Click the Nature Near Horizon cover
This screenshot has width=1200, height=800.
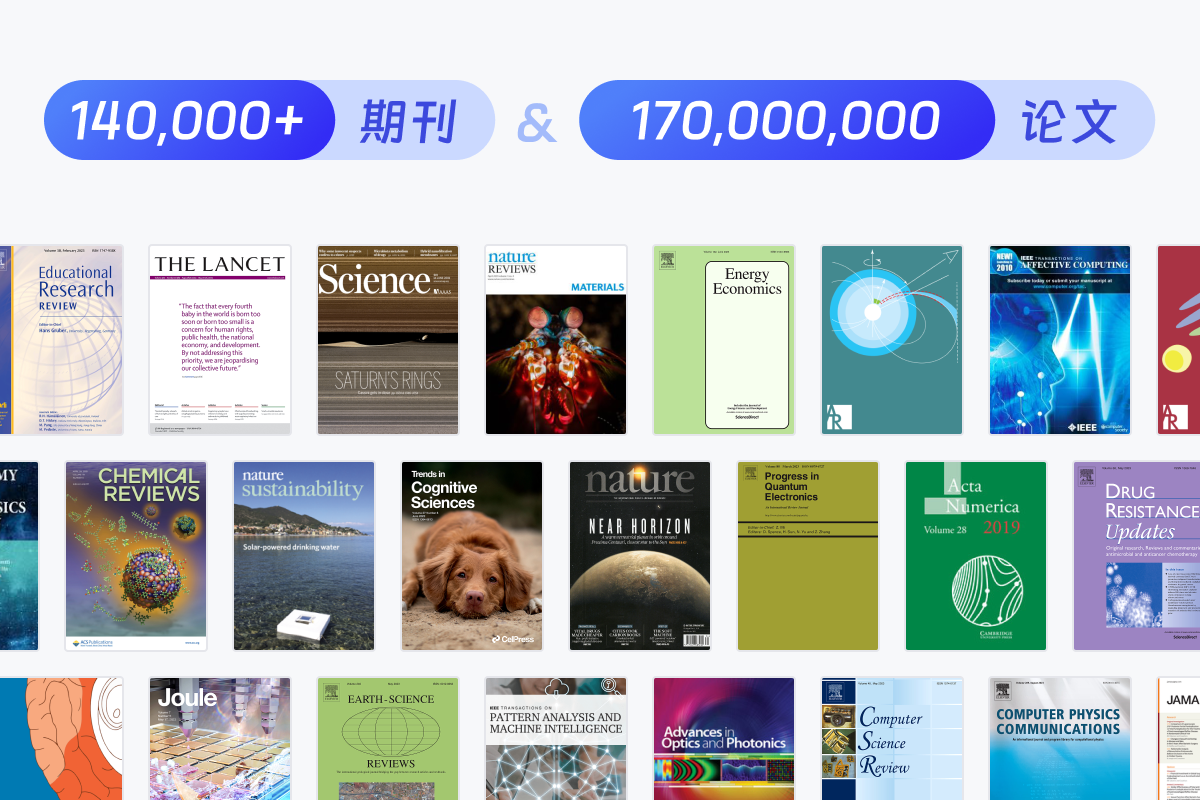point(640,556)
